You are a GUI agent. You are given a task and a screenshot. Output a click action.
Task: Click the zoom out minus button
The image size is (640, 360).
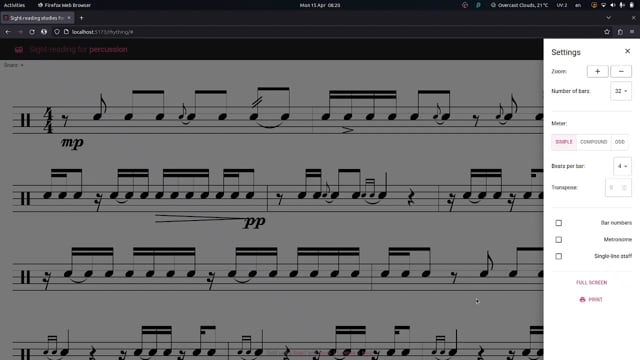621,71
